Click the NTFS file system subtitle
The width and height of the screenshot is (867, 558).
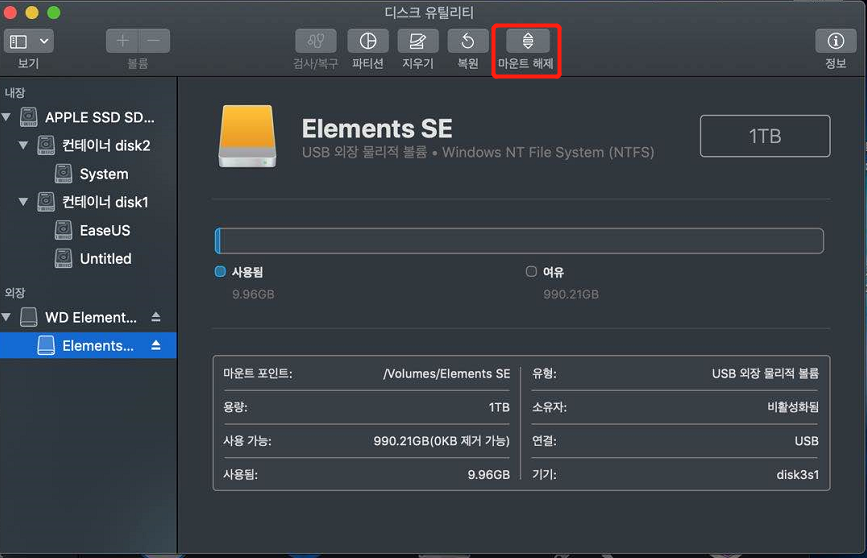[x=478, y=152]
